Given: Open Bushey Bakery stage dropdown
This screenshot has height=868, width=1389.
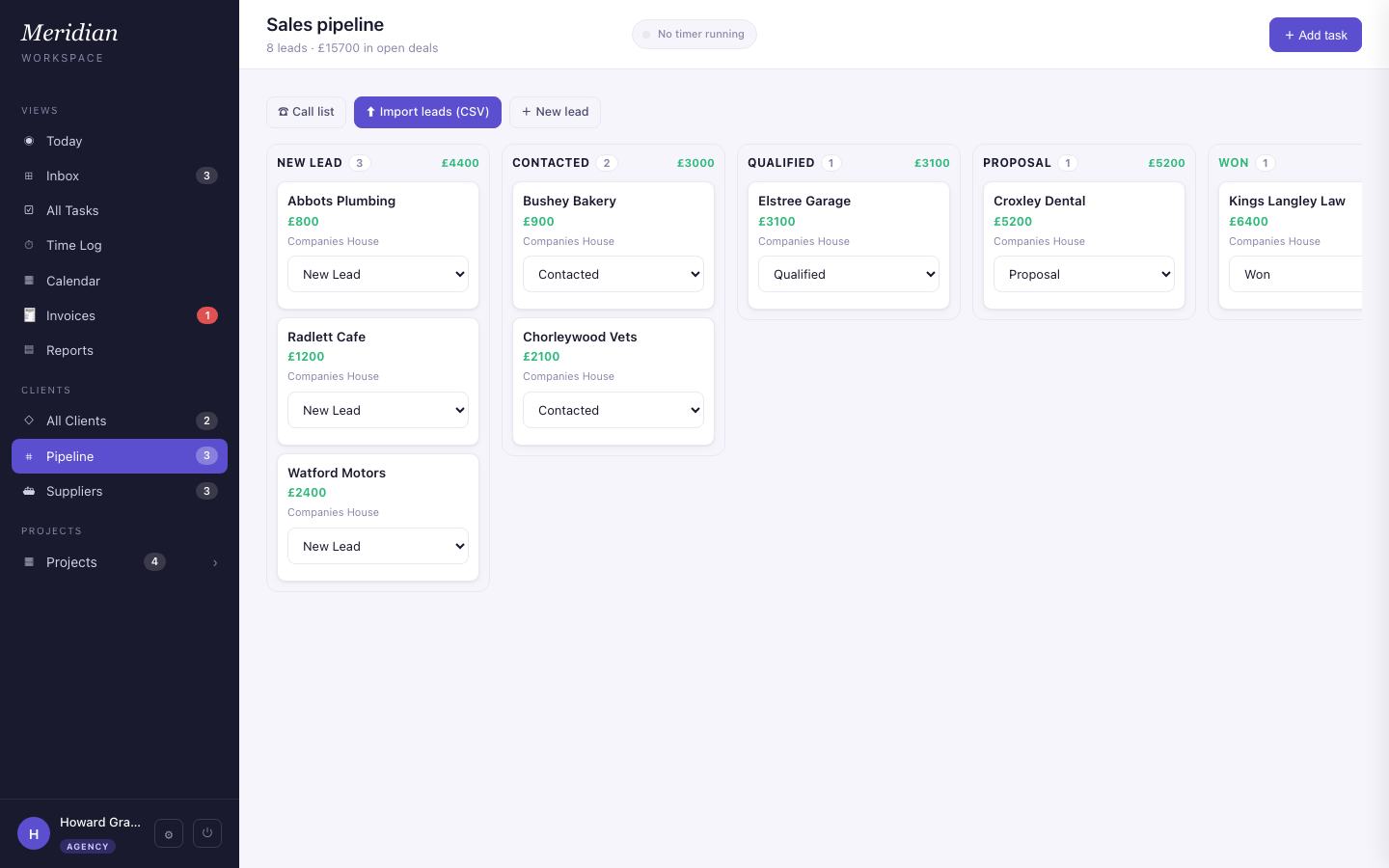Looking at the screenshot, I should 613,274.
